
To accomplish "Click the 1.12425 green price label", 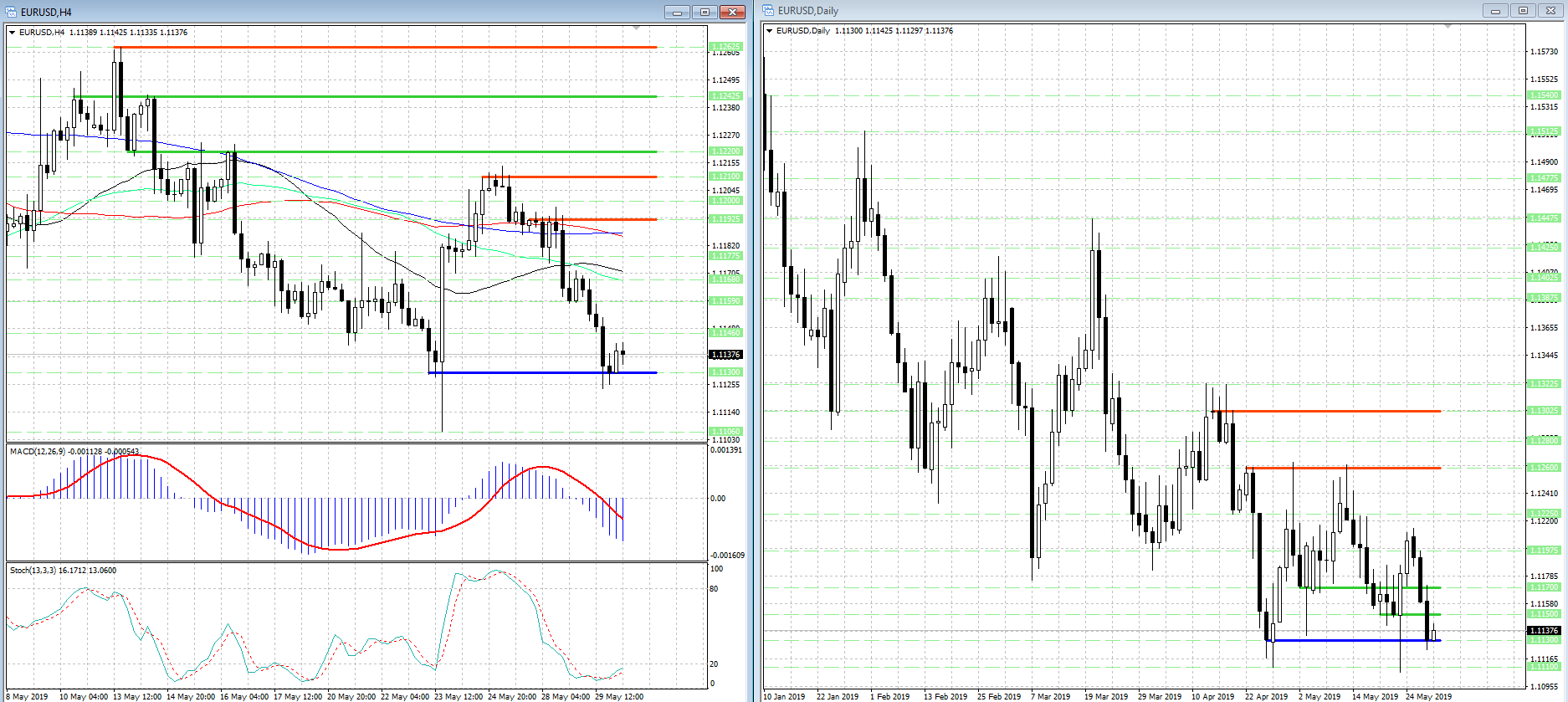I will point(725,96).
